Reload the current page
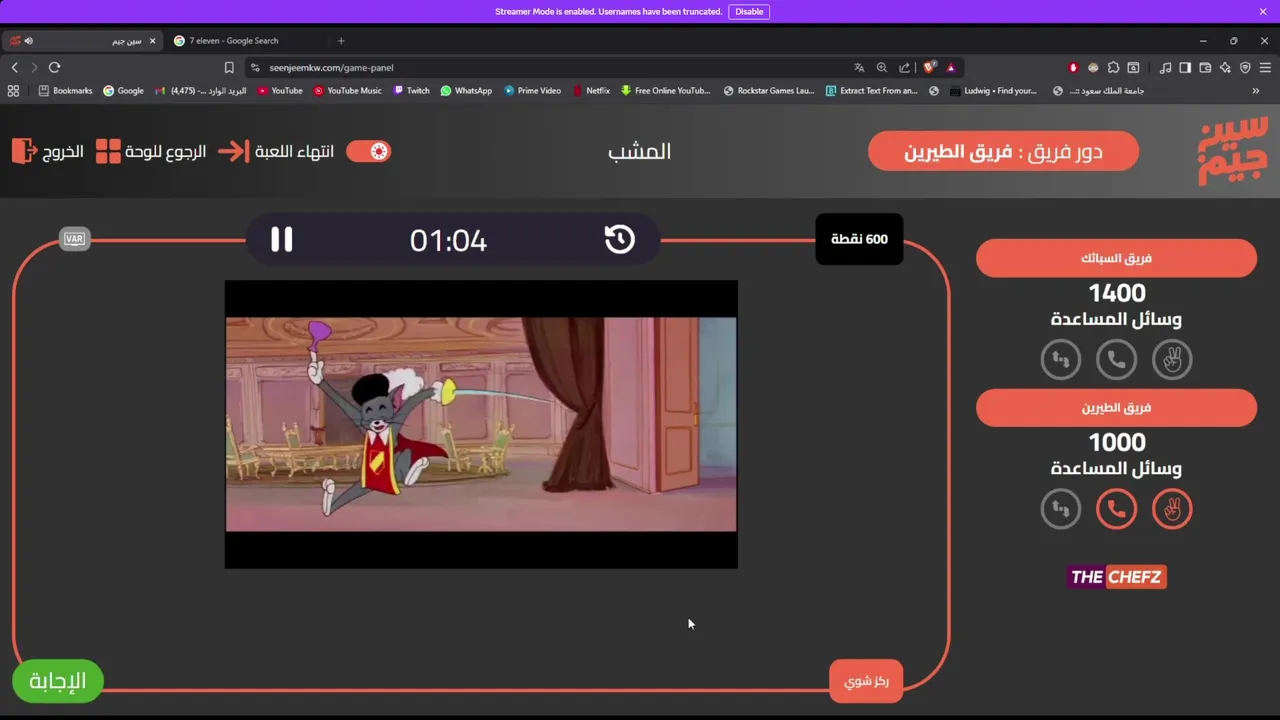This screenshot has height=720, width=1280. pos(54,67)
